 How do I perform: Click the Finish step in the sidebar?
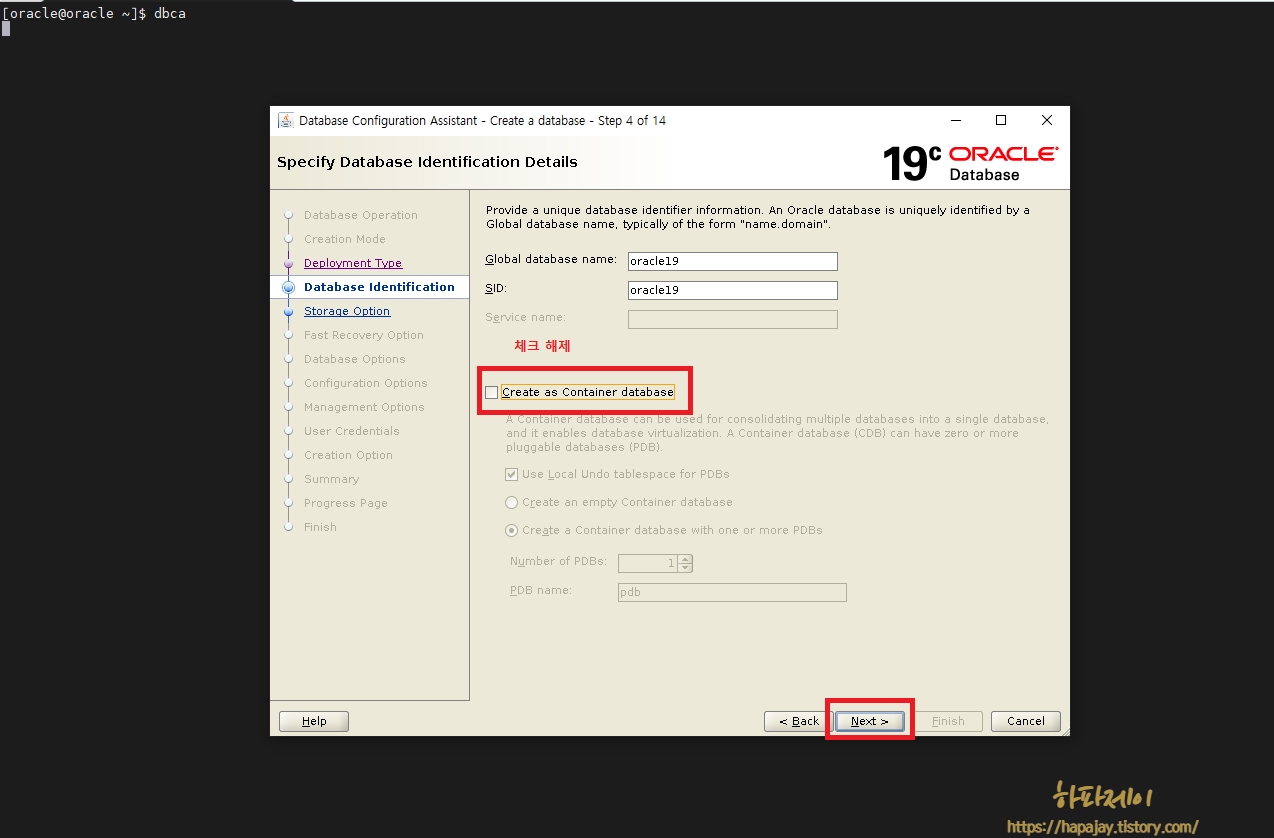[320, 527]
